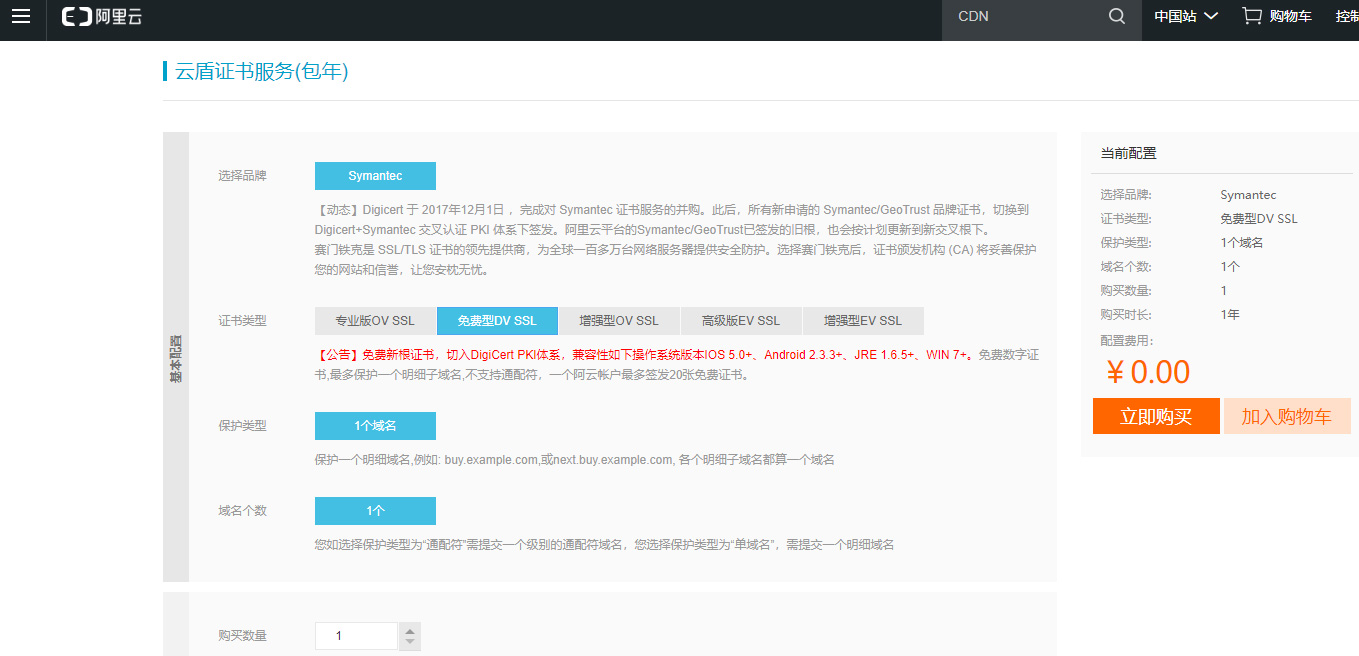The width and height of the screenshot is (1359, 656).
Task: Open the shopping cart icon
Action: 1251,16
